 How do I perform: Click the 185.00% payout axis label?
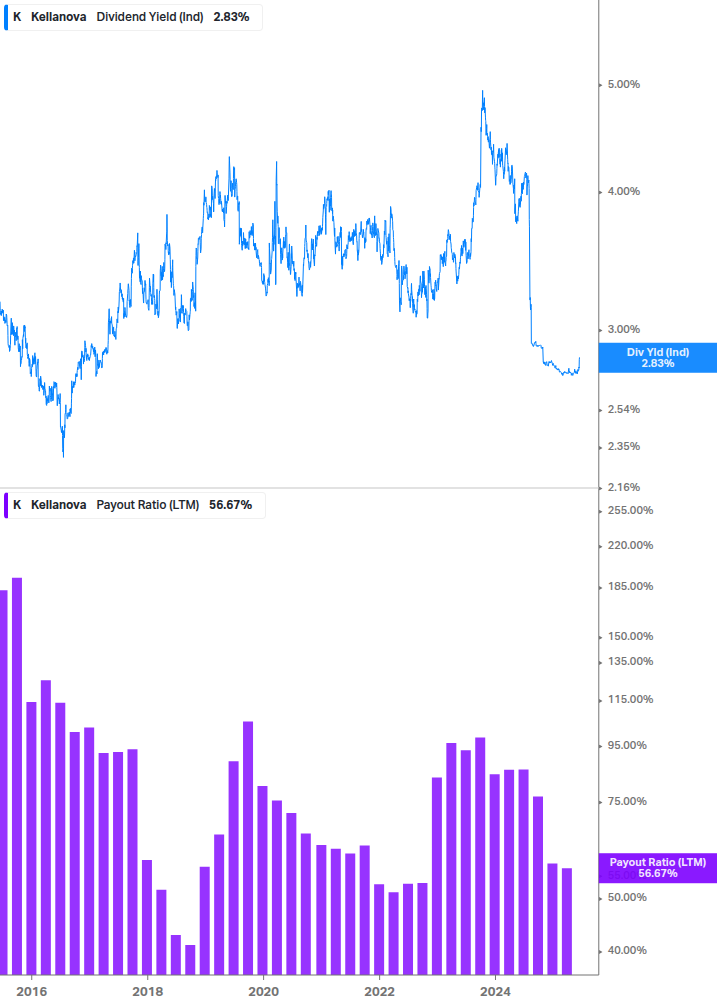pyautogui.click(x=630, y=586)
